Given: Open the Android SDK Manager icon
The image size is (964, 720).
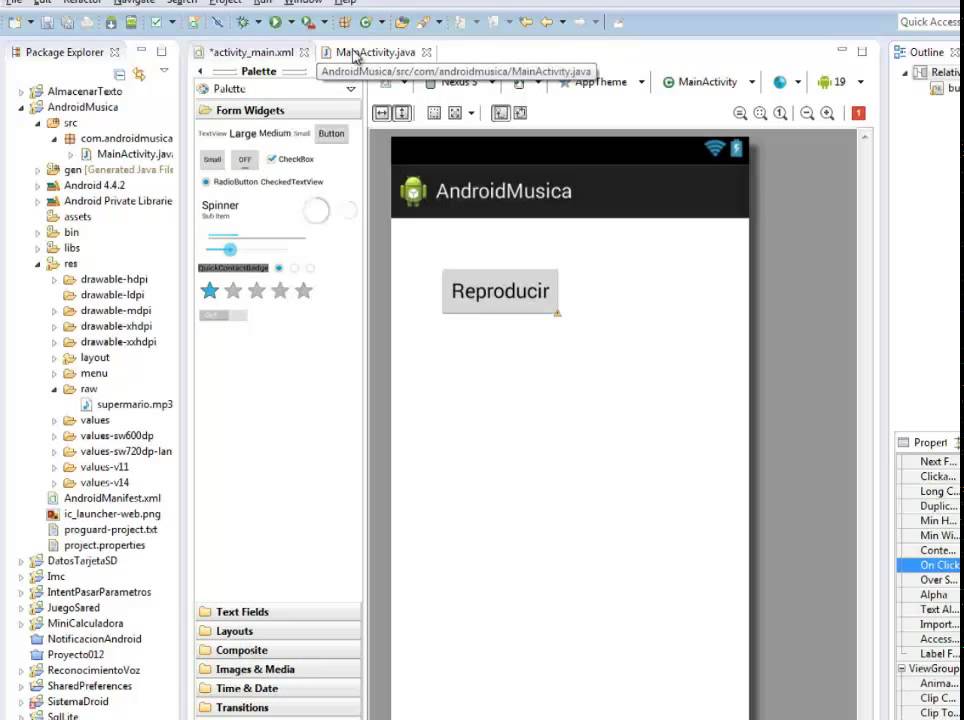Looking at the screenshot, I should tap(111, 23).
